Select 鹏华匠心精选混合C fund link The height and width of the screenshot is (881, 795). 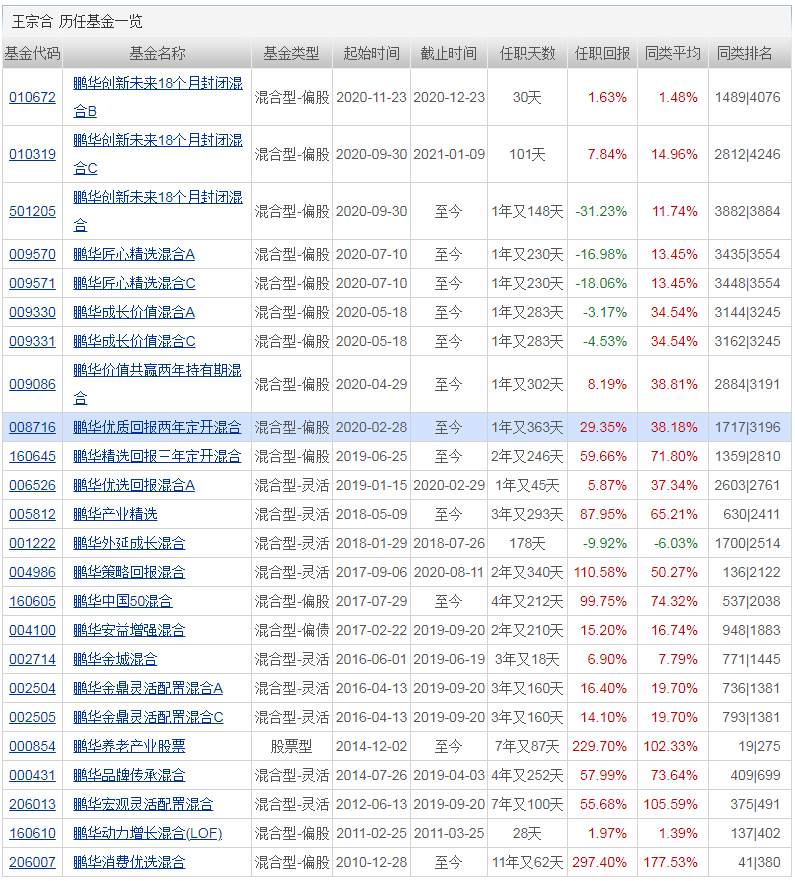pyautogui.click(x=134, y=283)
